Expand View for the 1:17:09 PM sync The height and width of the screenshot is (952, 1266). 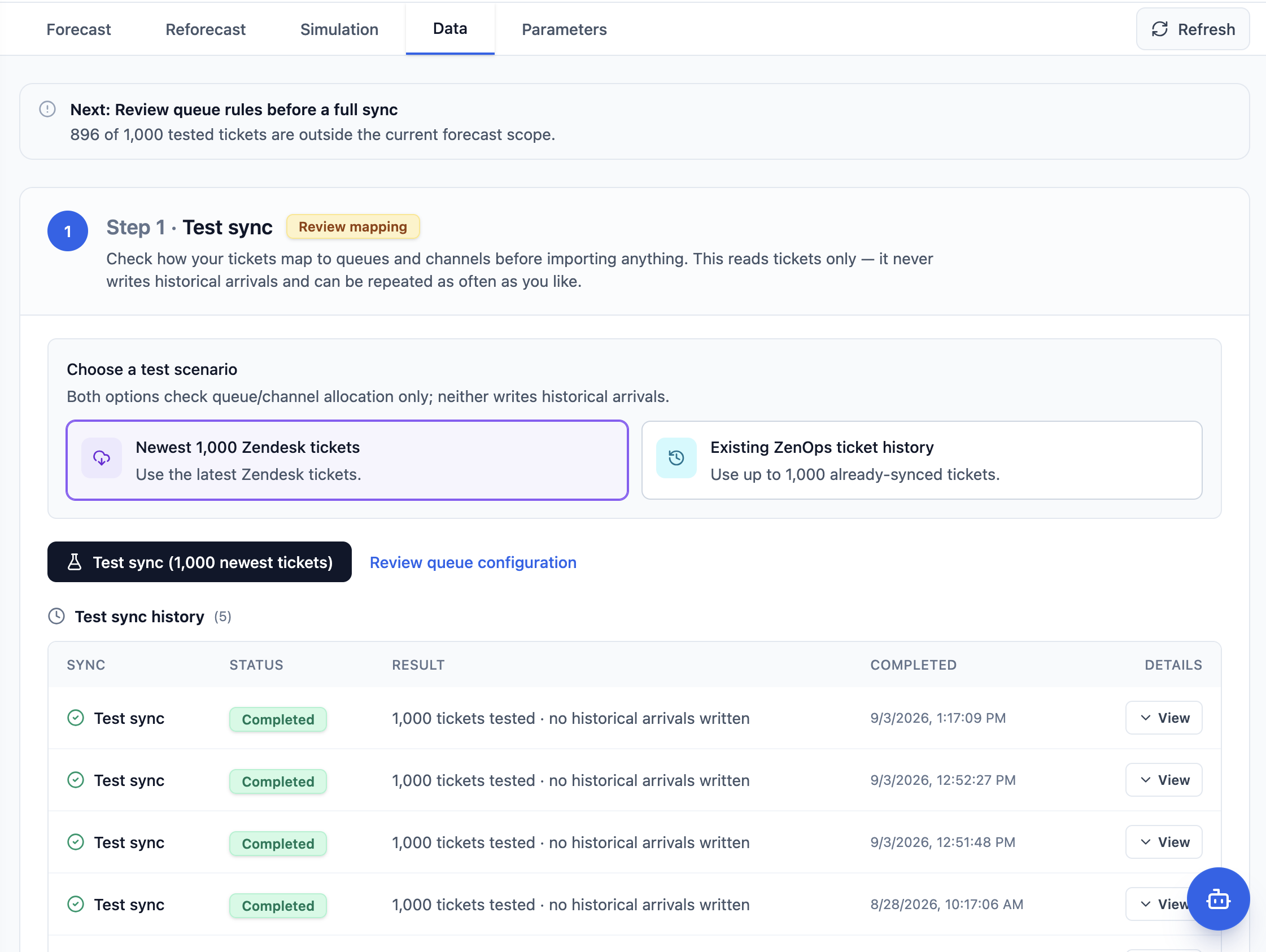(1164, 718)
